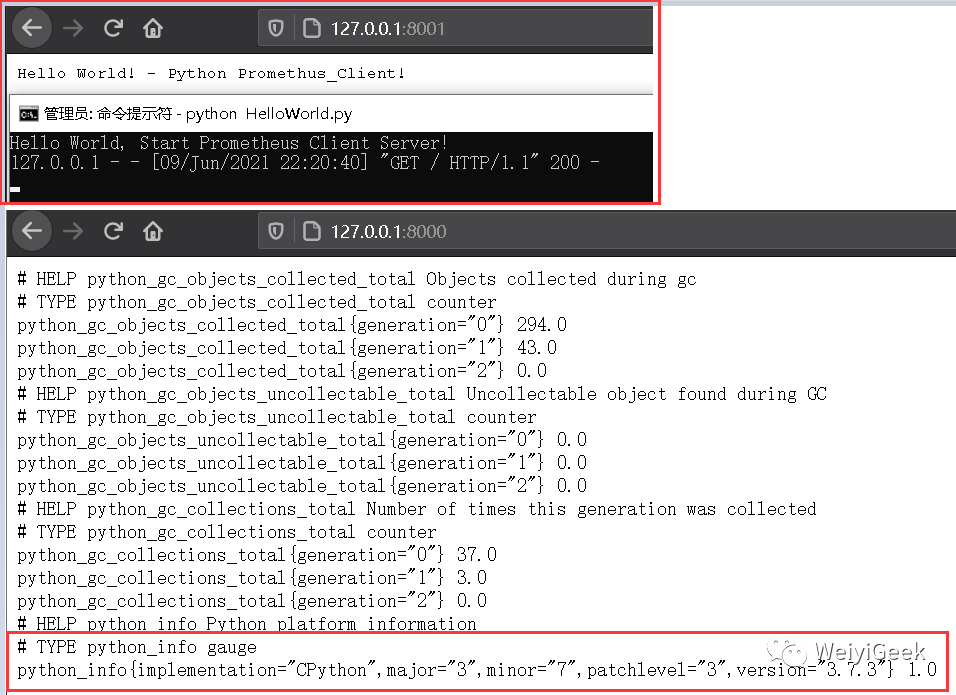Open home in the 127.0.0.1:8001 browser

(x=152, y=28)
